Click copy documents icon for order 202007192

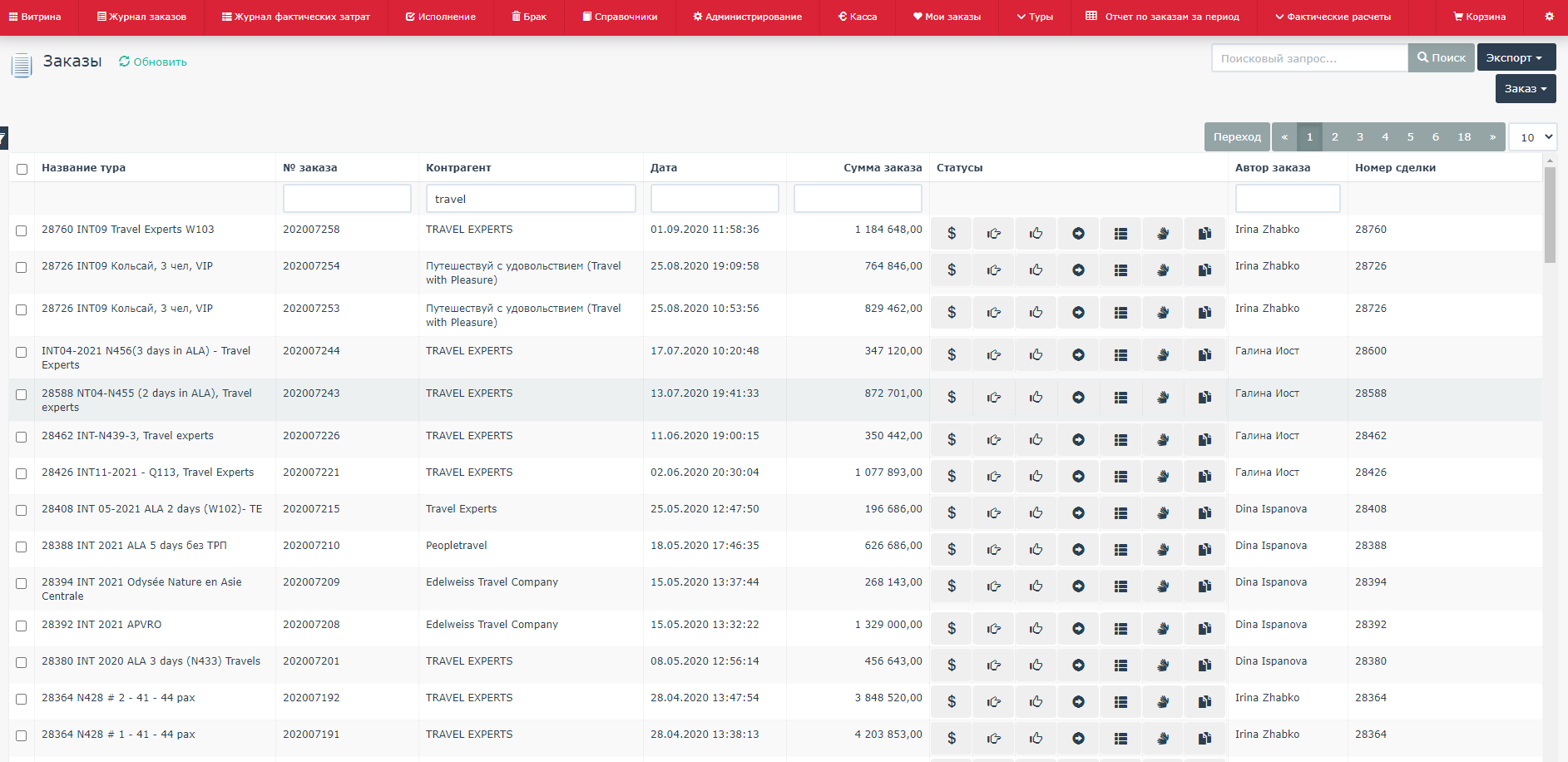[1204, 702]
